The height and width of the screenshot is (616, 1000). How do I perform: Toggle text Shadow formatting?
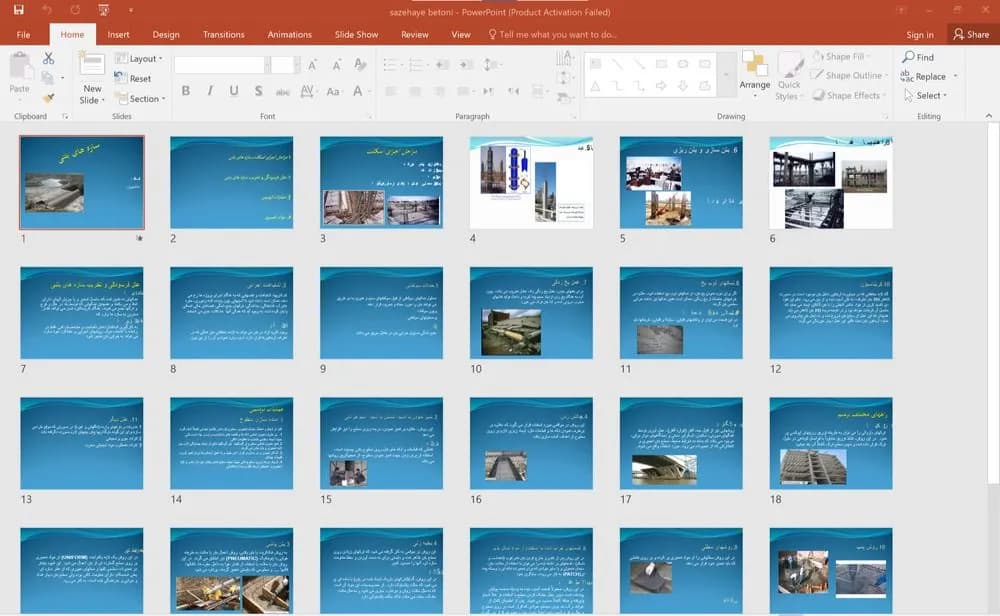(x=258, y=91)
